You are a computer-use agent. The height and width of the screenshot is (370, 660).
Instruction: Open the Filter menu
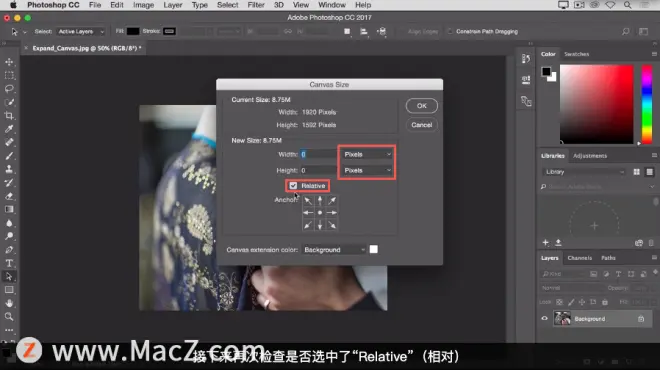click(x=255, y=5)
